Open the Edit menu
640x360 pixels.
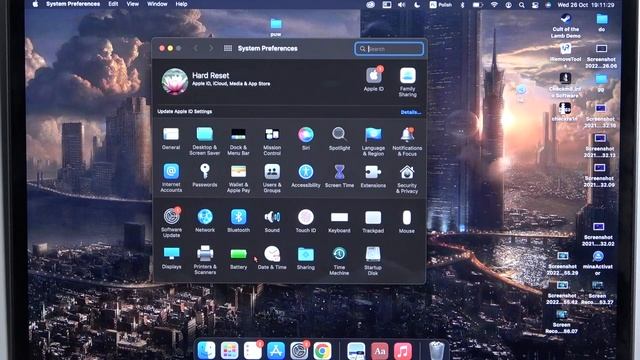(113, 4)
